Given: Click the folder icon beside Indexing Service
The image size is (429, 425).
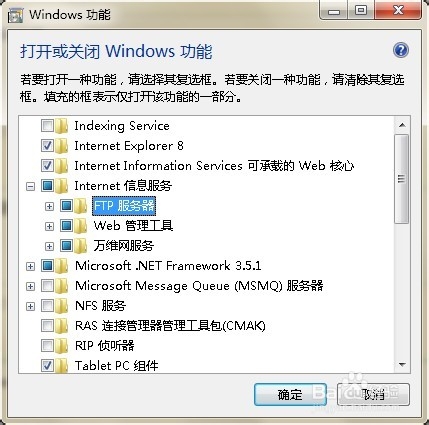Looking at the screenshot, I should [62, 126].
